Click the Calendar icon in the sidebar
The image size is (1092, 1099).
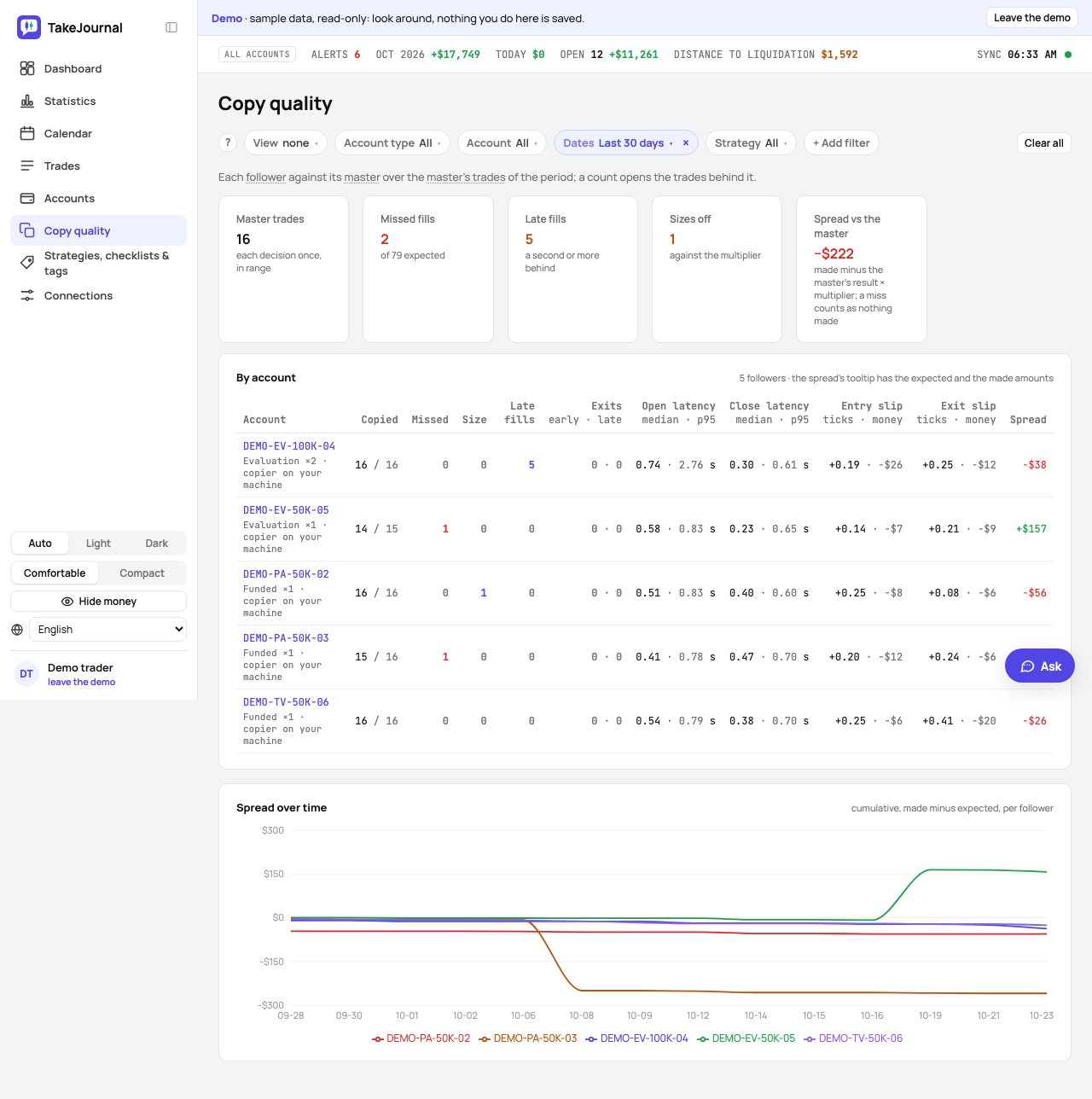[27, 133]
